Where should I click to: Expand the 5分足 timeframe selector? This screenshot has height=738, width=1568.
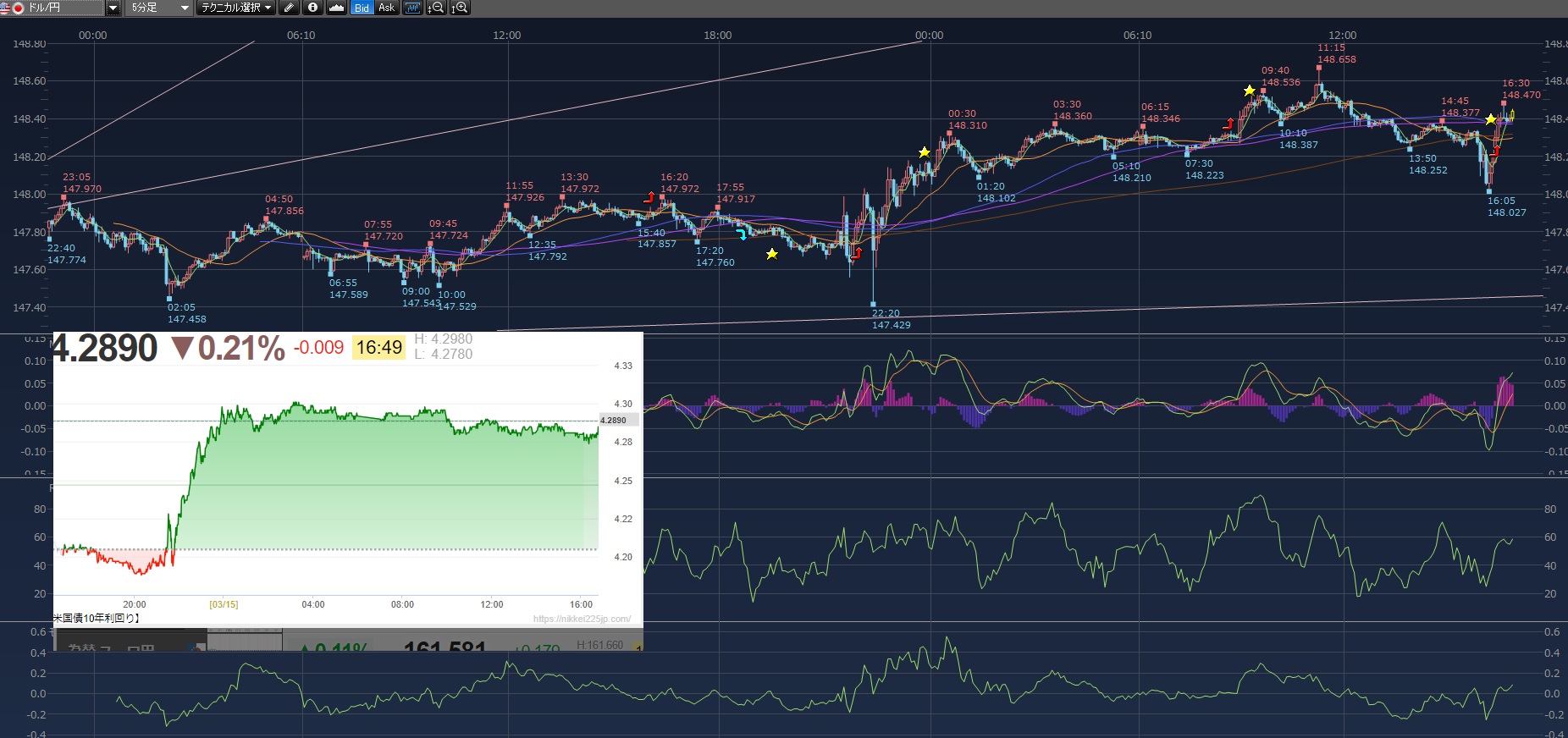(159, 8)
